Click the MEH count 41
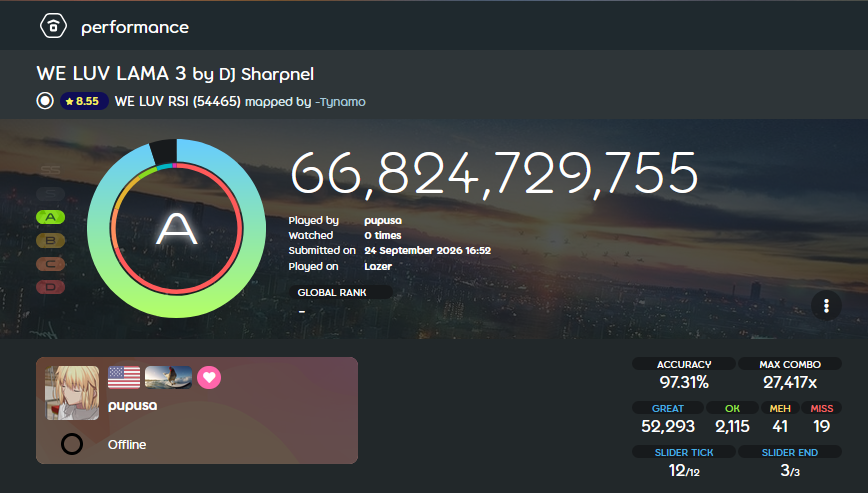Image resolution: width=868 pixels, height=493 pixels. pos(780,426)
